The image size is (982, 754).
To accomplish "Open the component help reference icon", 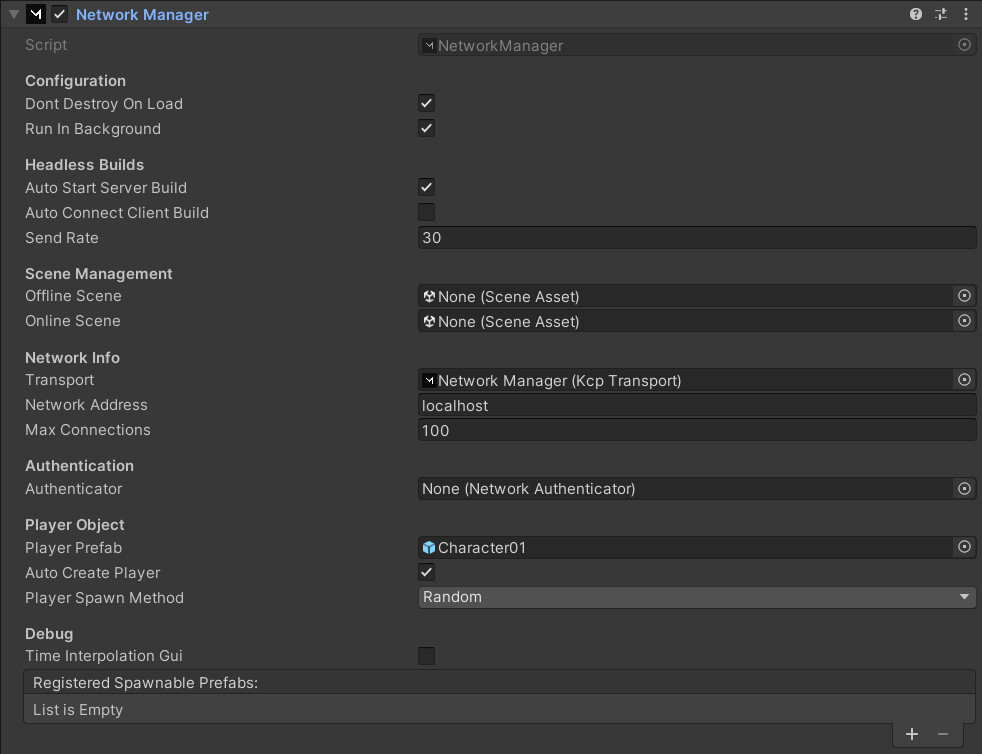I will pos(916,14).
